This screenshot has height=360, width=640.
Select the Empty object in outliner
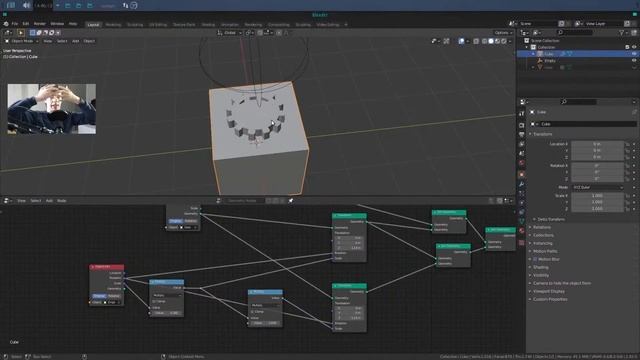tap(550, 60)
